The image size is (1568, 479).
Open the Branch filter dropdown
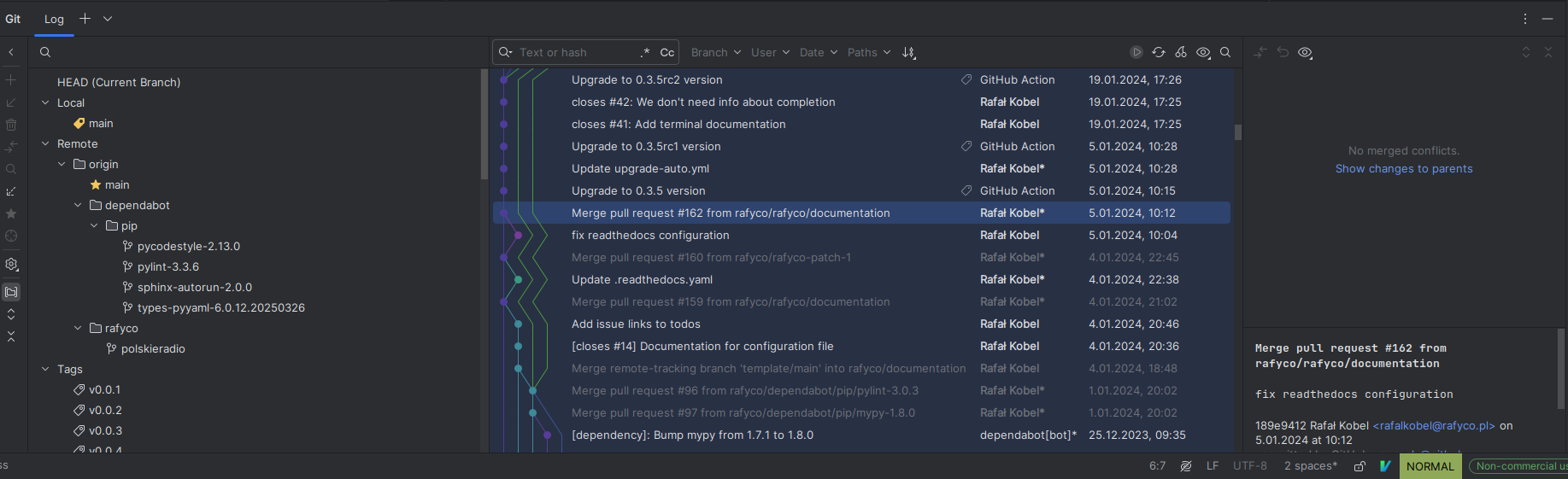[715, 52]
